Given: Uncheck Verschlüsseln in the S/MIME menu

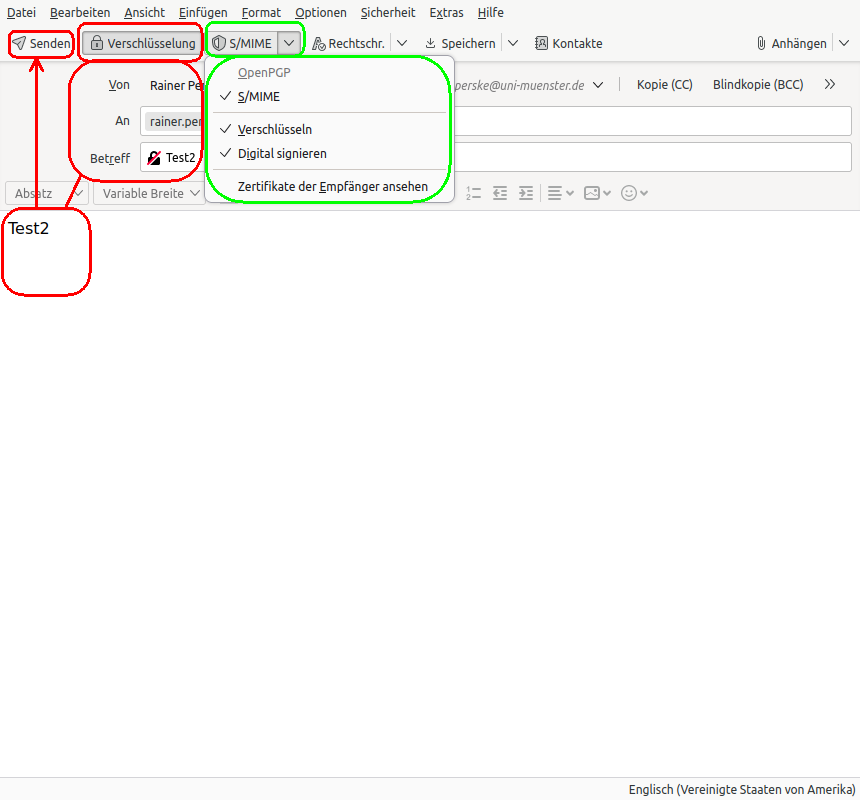Looking at the screenshot, I should pos(274,129).
